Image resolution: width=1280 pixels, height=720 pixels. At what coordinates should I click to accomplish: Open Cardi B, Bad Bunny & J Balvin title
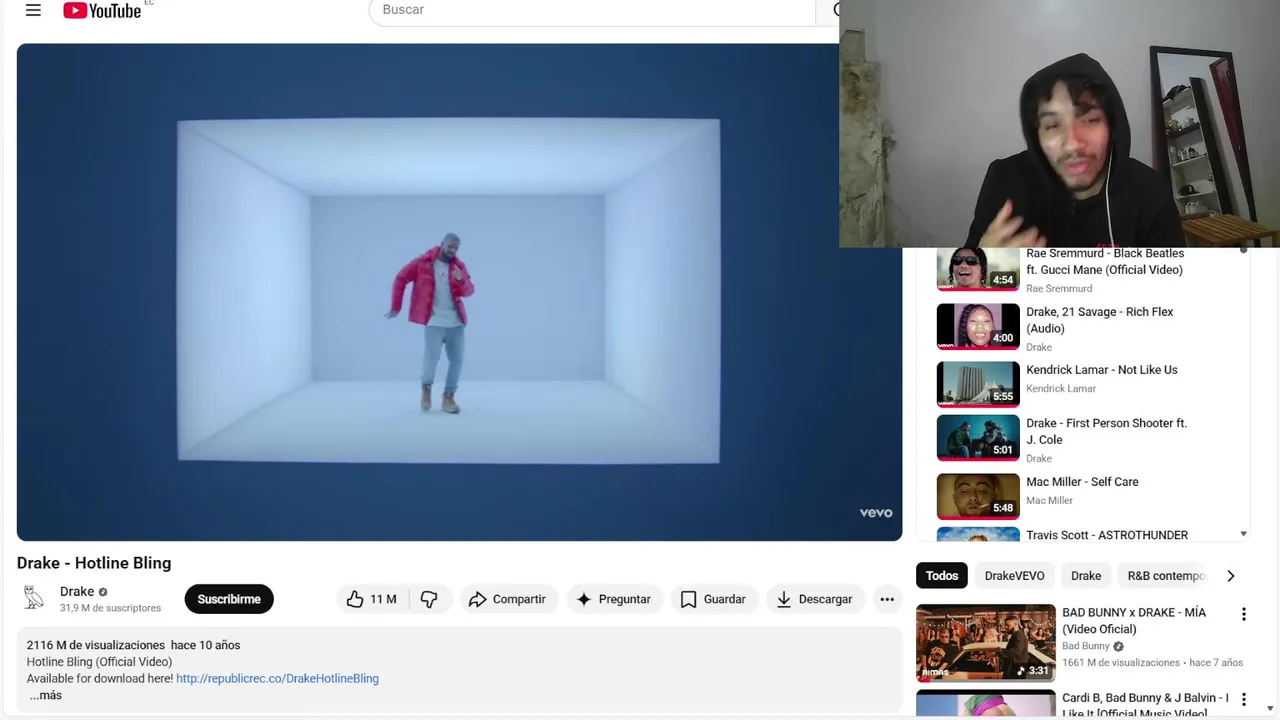(x=1145, y=705)
